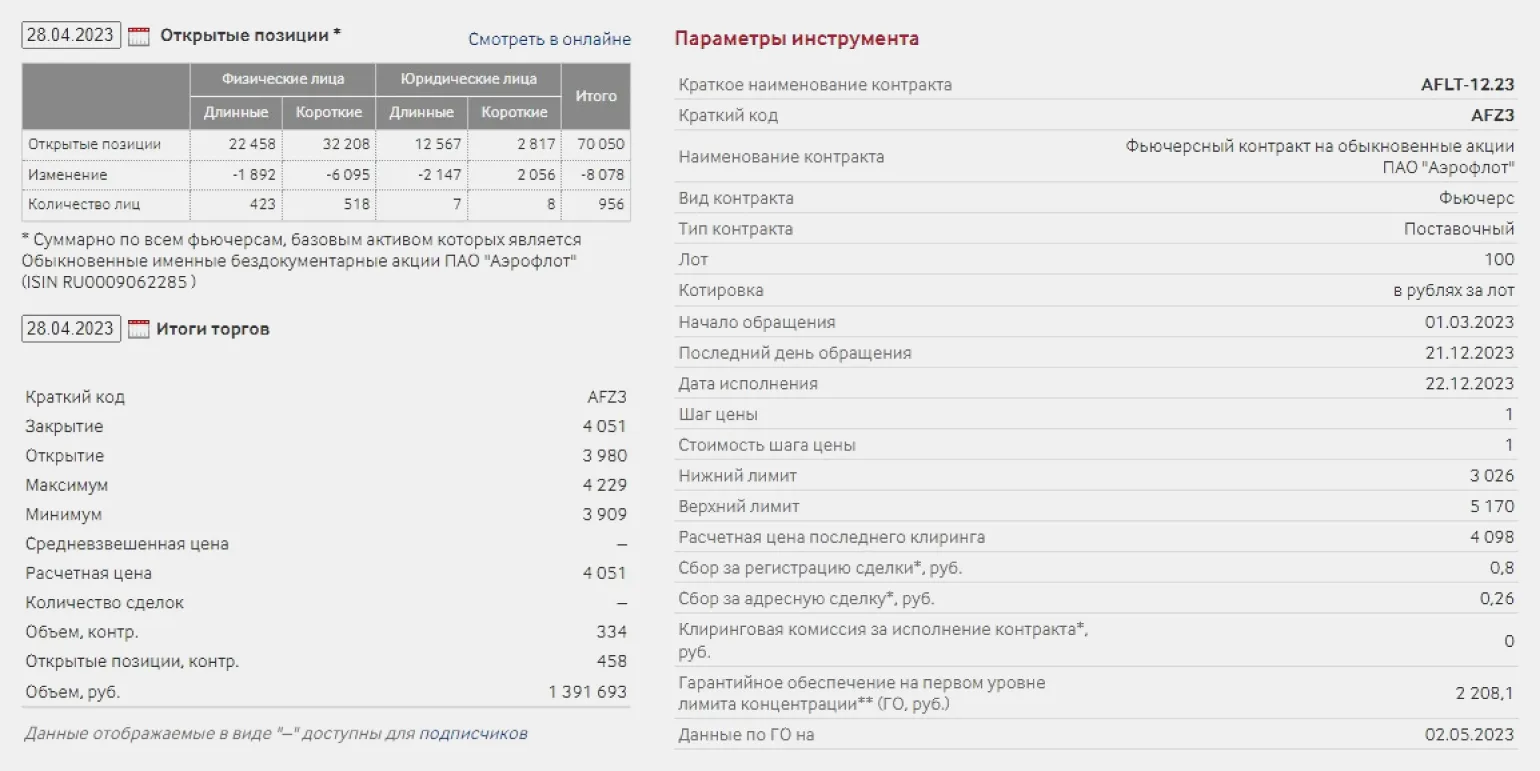Select the Итого column header

[x=596, y=96]
